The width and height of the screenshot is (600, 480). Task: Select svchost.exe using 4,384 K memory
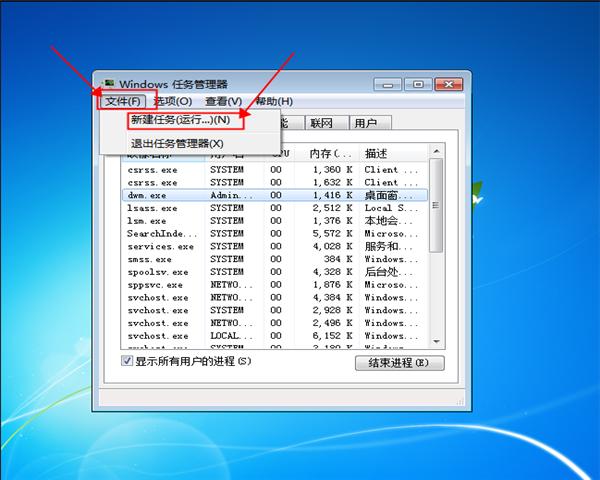point(274,297)
